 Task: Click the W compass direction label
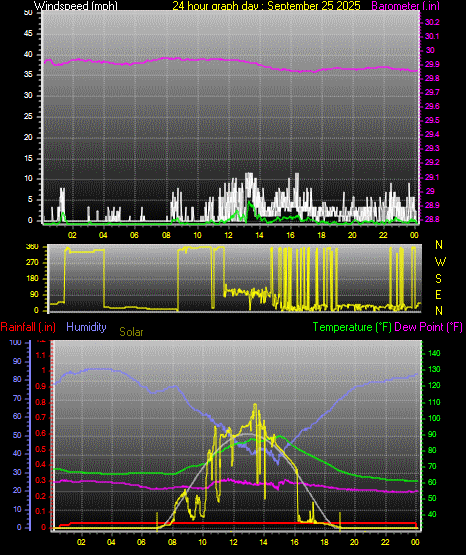440,262
